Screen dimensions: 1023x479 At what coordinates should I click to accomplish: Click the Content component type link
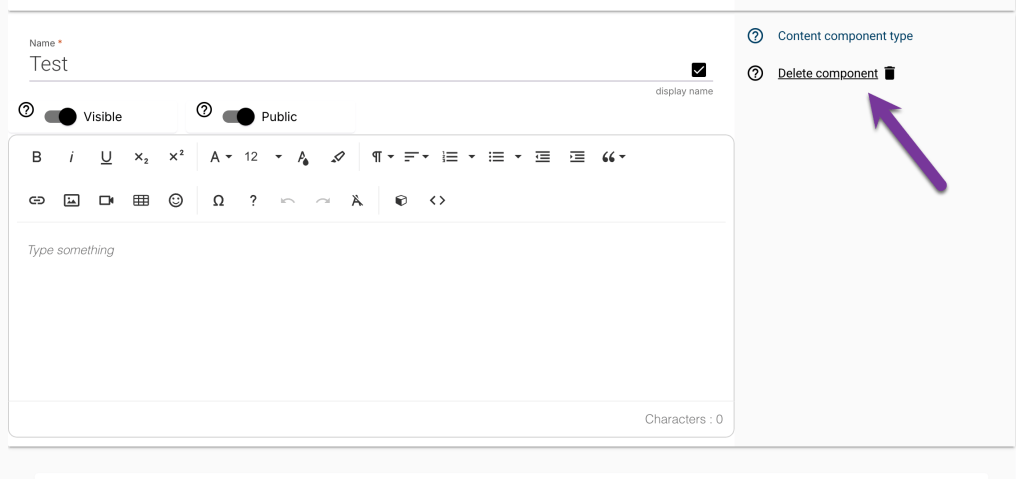[x=845, y=36]
